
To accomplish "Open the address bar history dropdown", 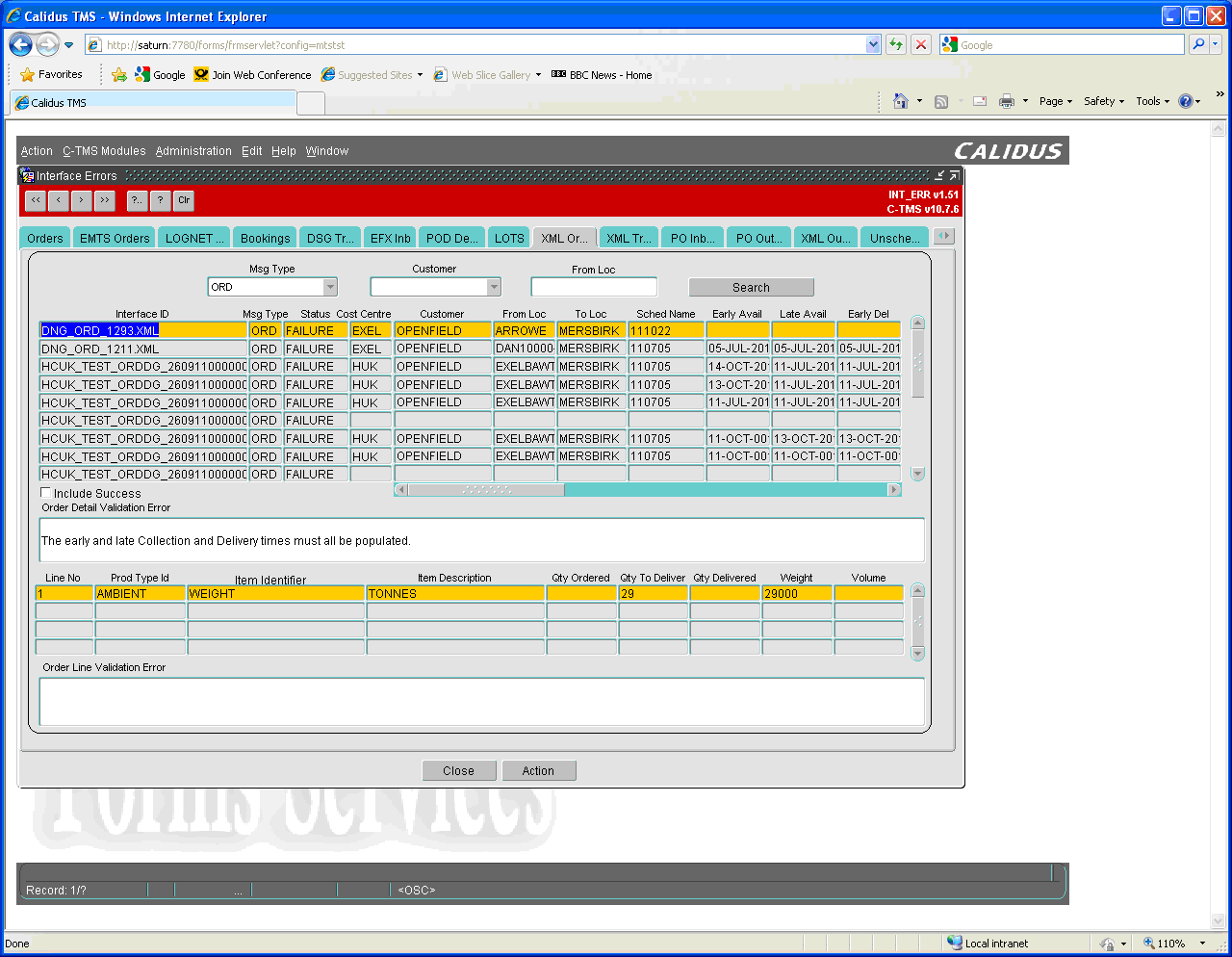I will 873,44.
